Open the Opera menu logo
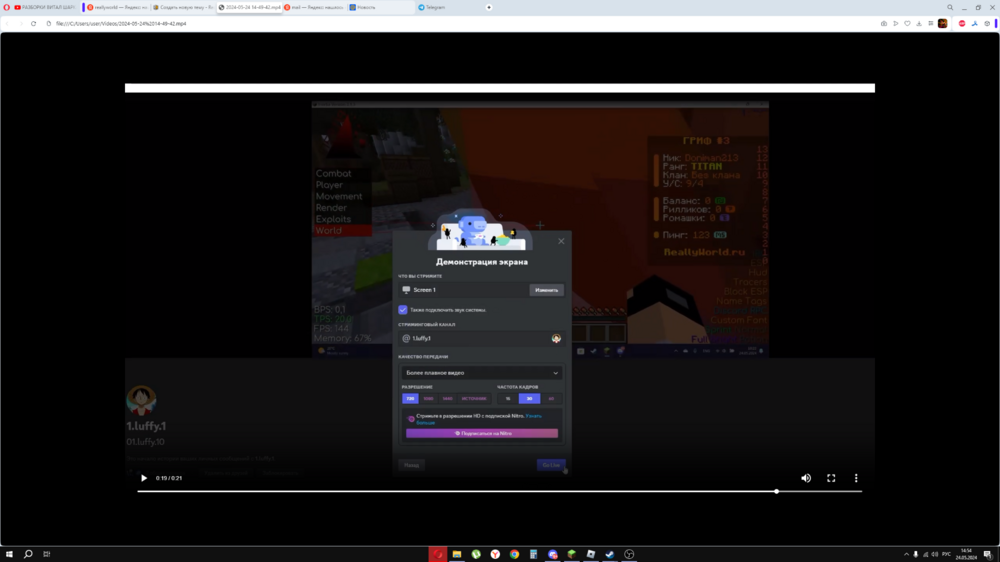The height and width of the screenshot is (562, 1000). (x=6, y=7)
